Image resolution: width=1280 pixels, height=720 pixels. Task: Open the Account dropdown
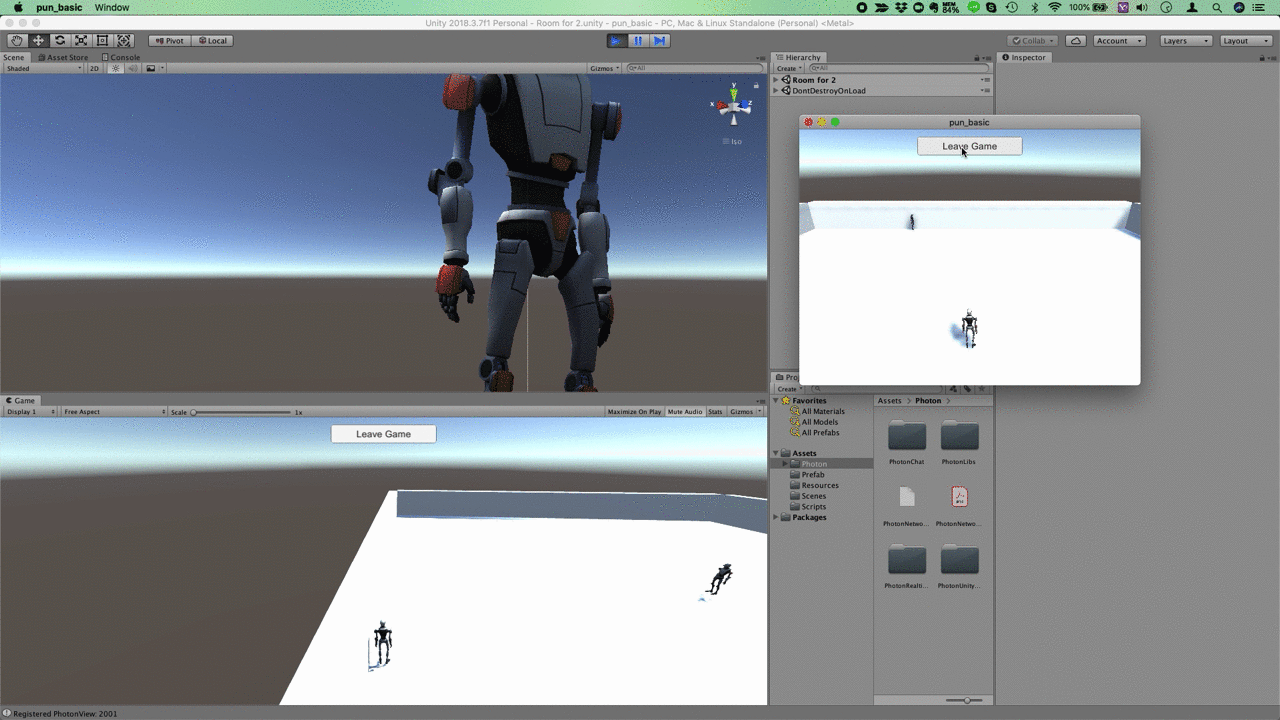click(x=1120, y=41)
